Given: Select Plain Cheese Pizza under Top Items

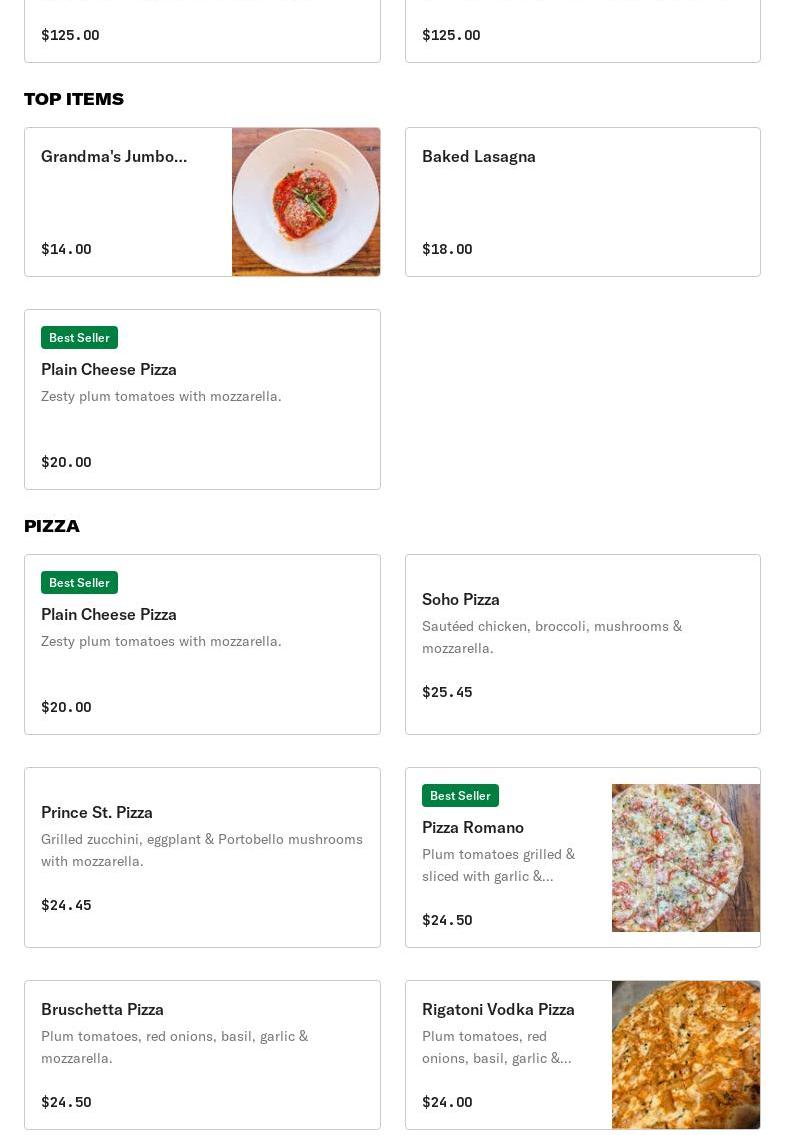Looking at the screenshot, I should pos(109,369).
